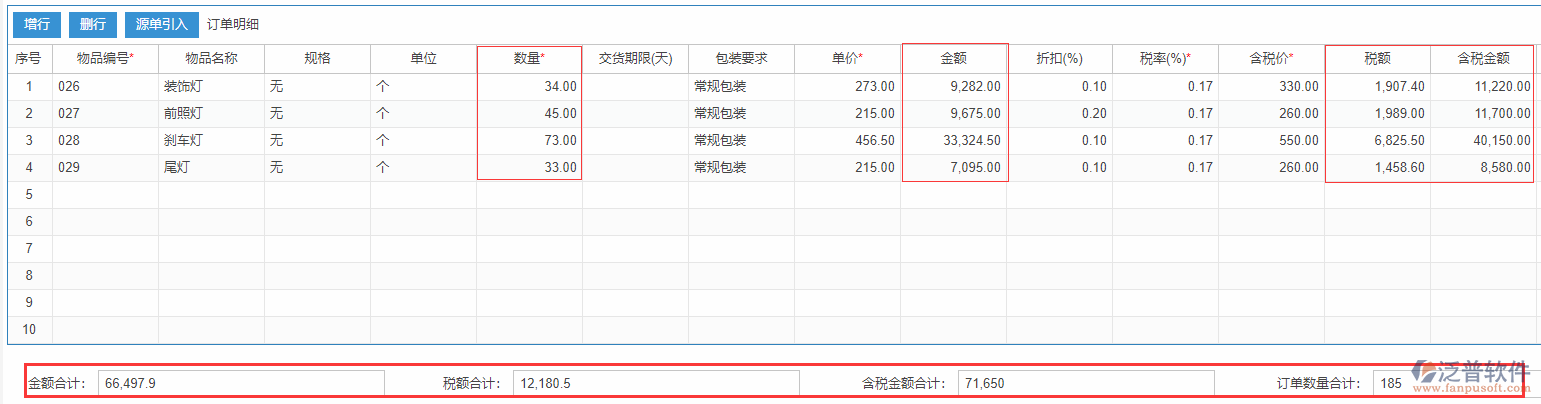Click tax amount cell 1,458.60
The width and height of the screenshot is (1541, 404).
[1377, 168]
